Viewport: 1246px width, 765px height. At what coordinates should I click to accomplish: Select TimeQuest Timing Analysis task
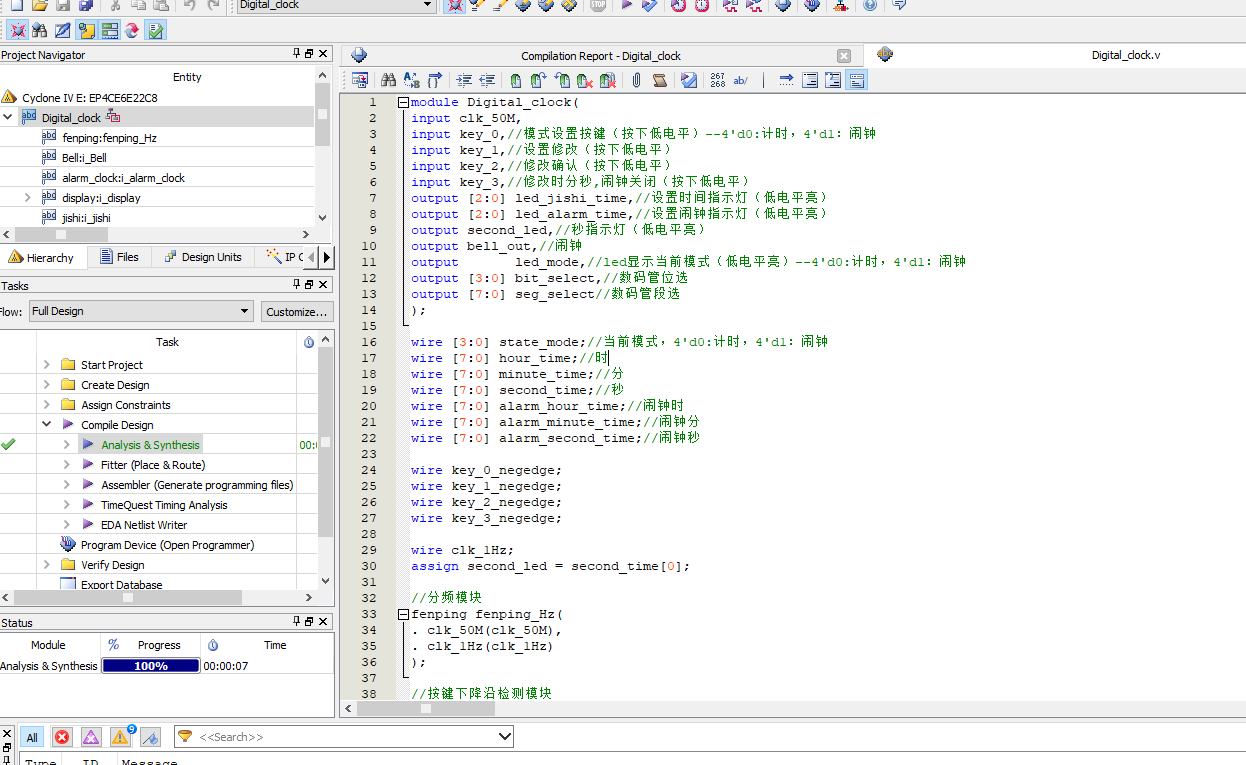tap(164, 505)
